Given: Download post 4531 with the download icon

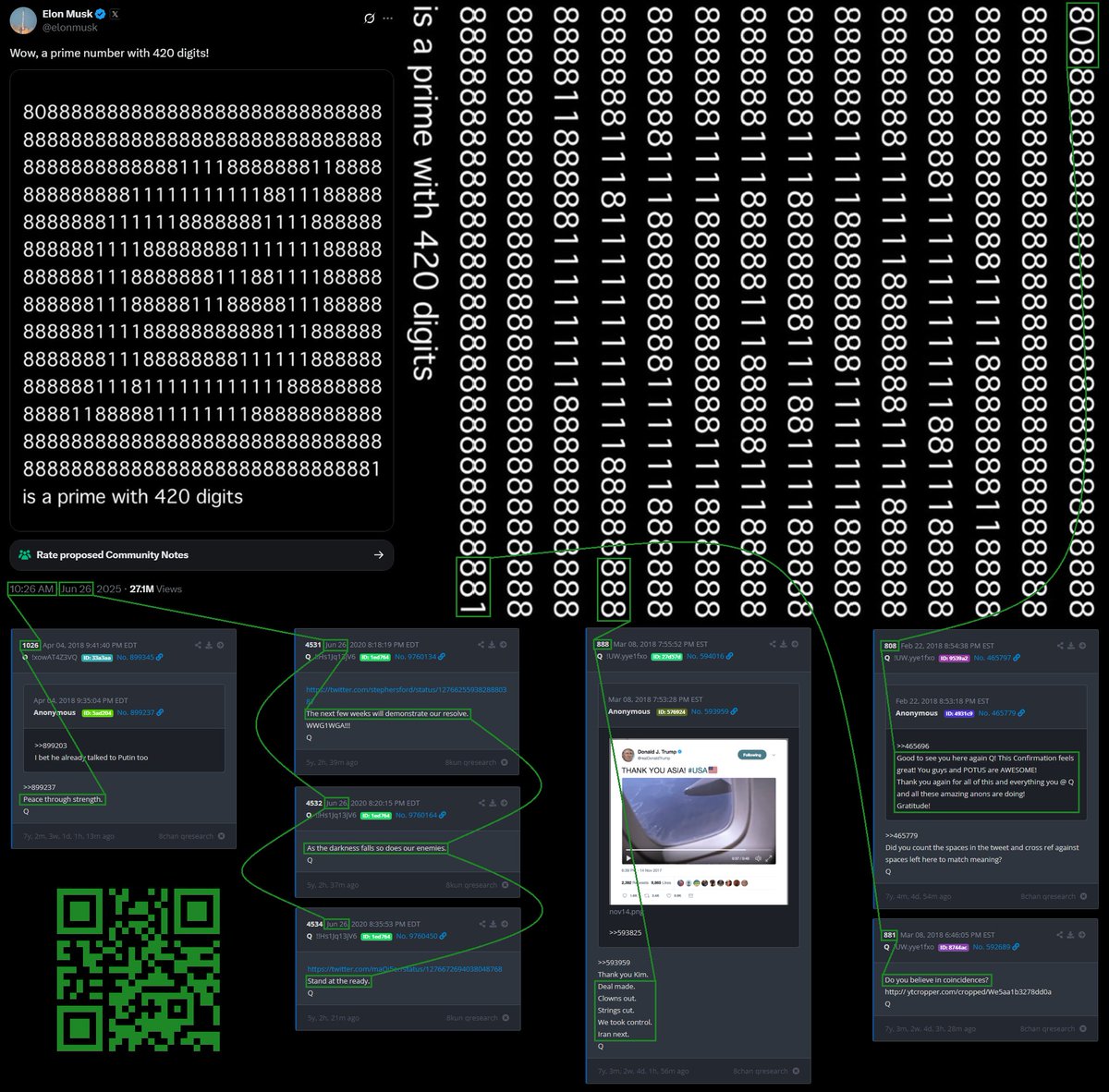Looking at the screenshot, I should pos(493,644).
